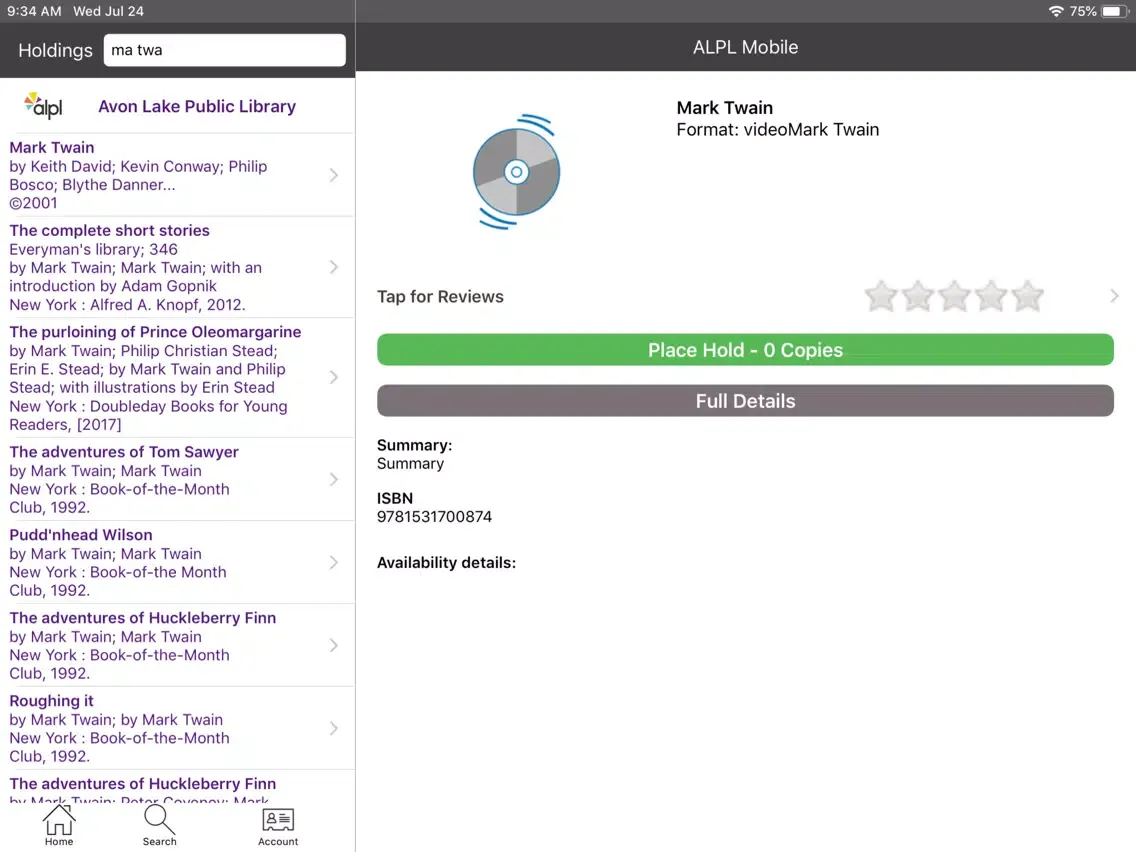Tap the Availability details label
Screen dimensions: 1136x852
pyautogui.click(x=446, y=563)
